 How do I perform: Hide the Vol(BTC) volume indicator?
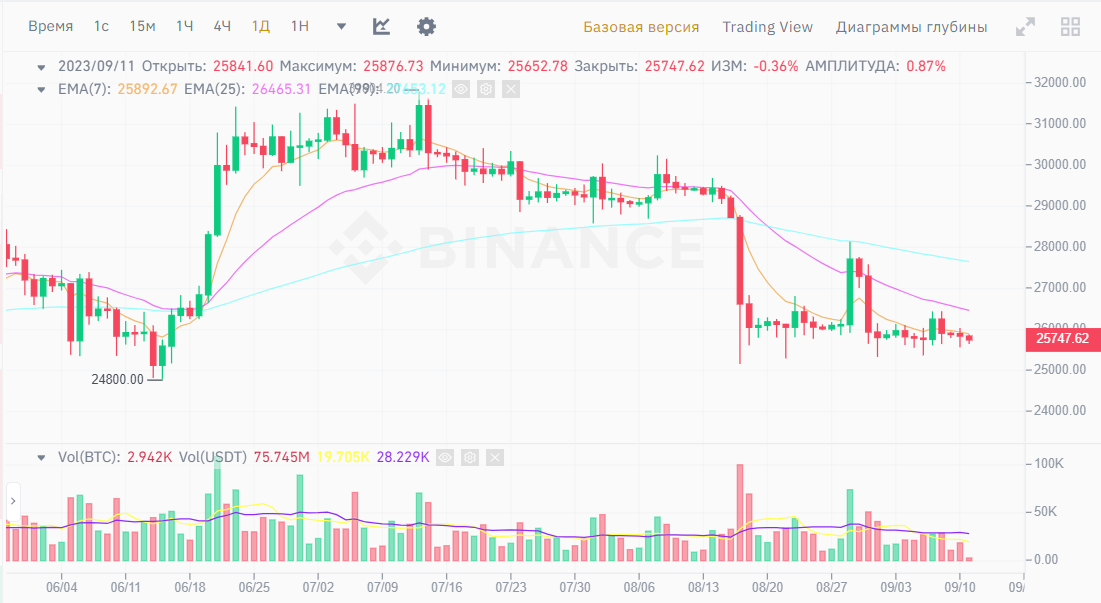point(445,457)
